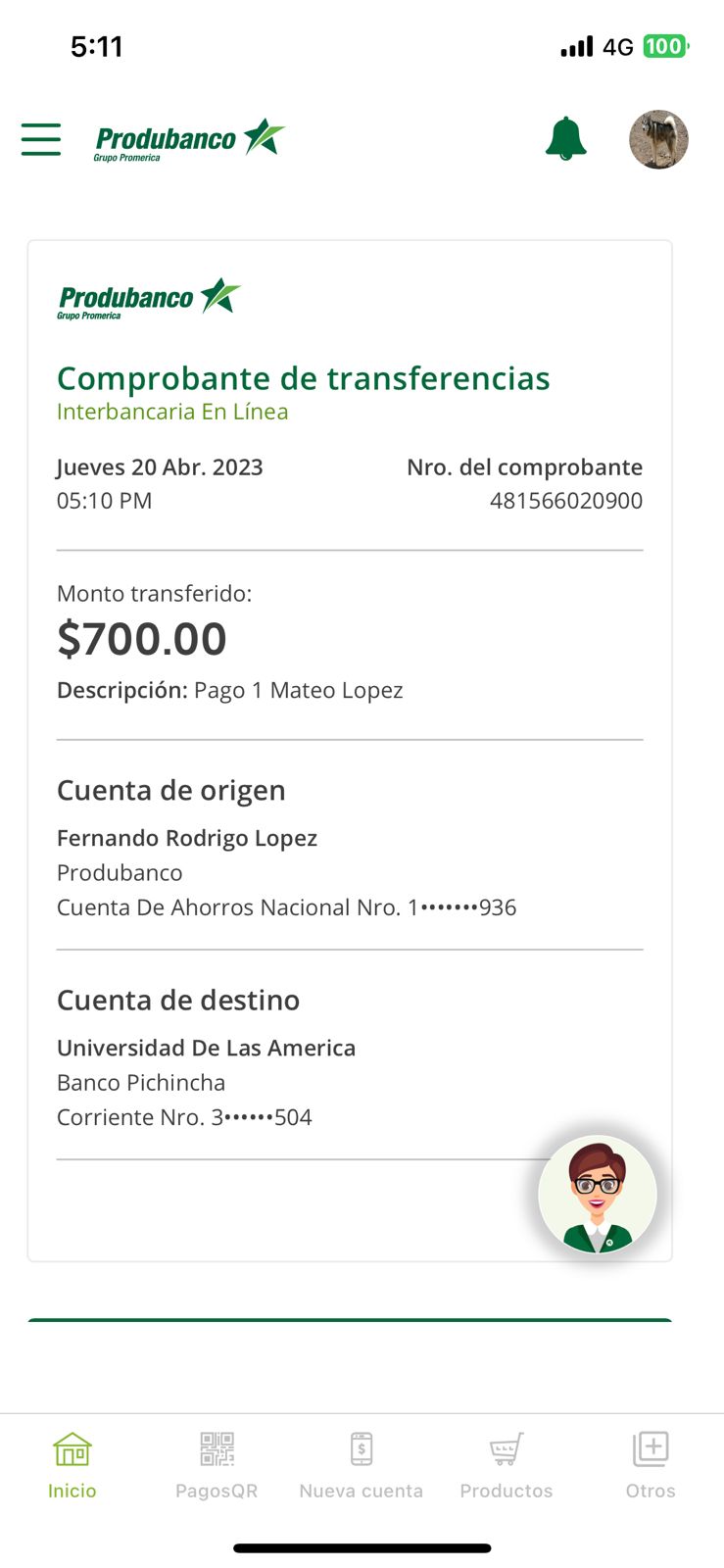Open the profile picture avatar

(x=658, y=139)
